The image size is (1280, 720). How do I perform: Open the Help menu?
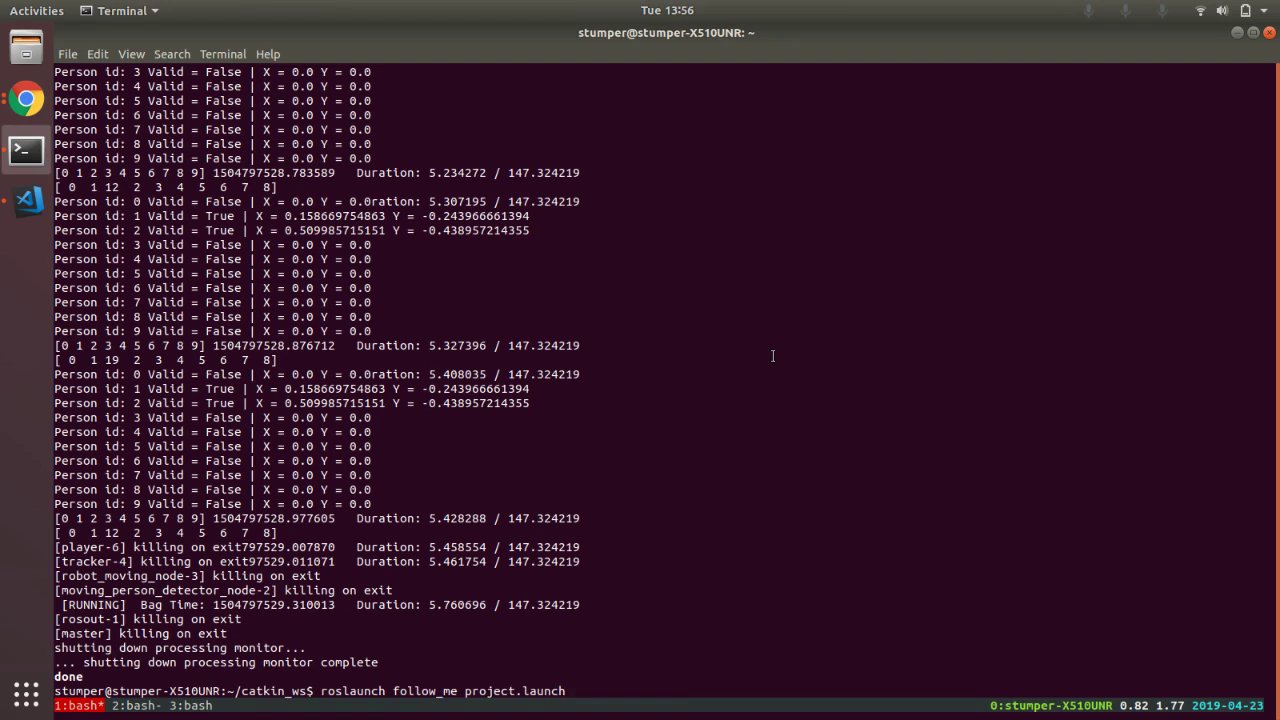click(268, 54)
